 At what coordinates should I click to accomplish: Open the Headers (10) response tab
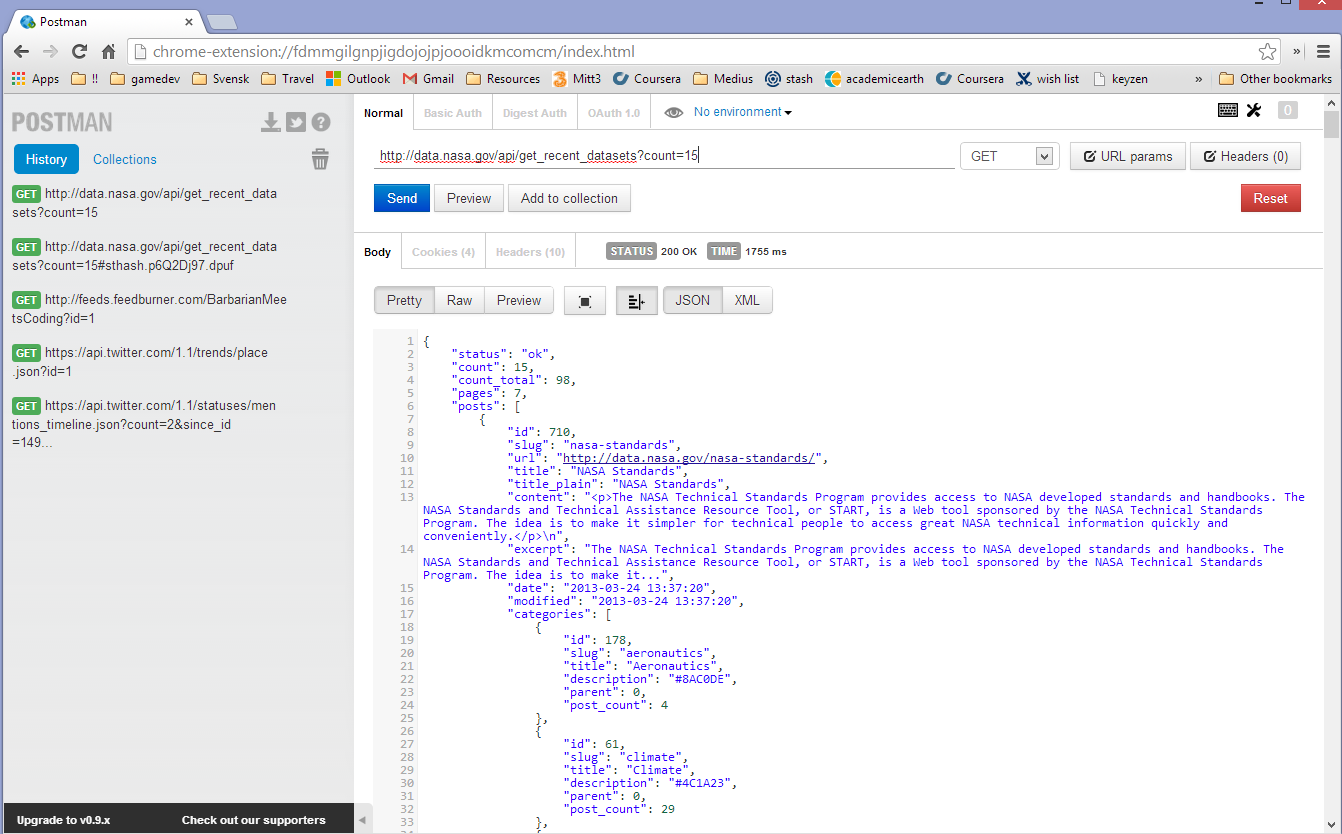pyautogui.click(x=531, y=252)
